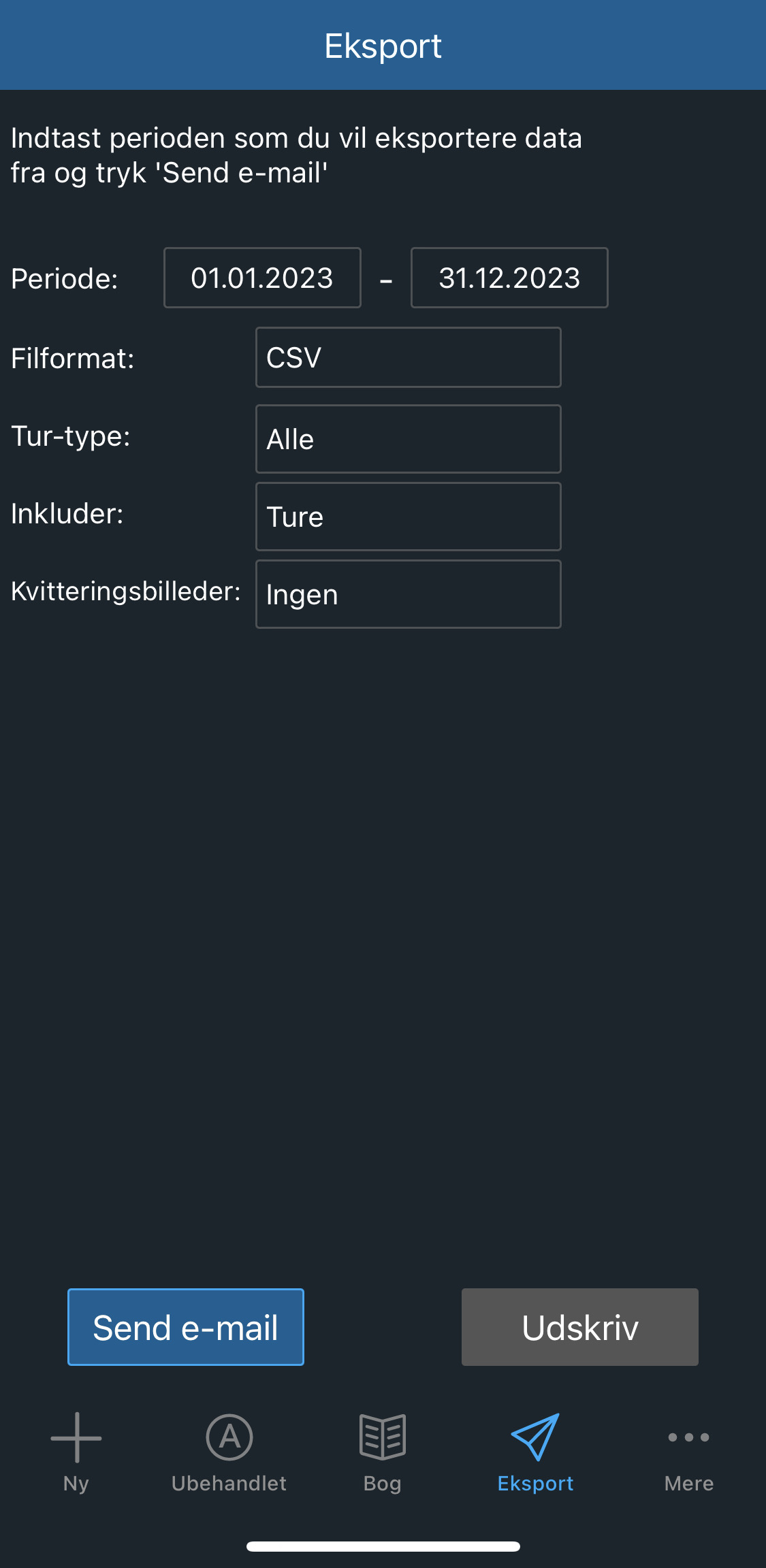Open the Tur-type dropdown showing Alle
Screen dimensions: 766x1568
tap(409, 439)
